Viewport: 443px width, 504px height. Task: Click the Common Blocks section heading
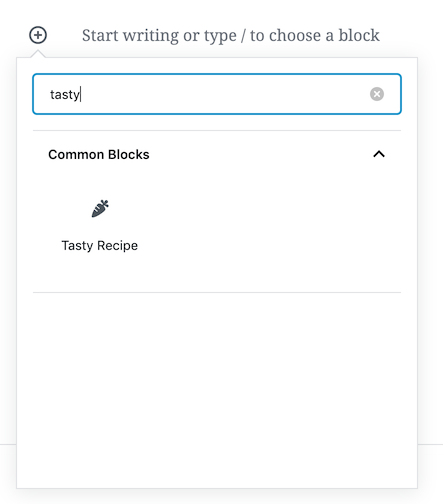99,154
